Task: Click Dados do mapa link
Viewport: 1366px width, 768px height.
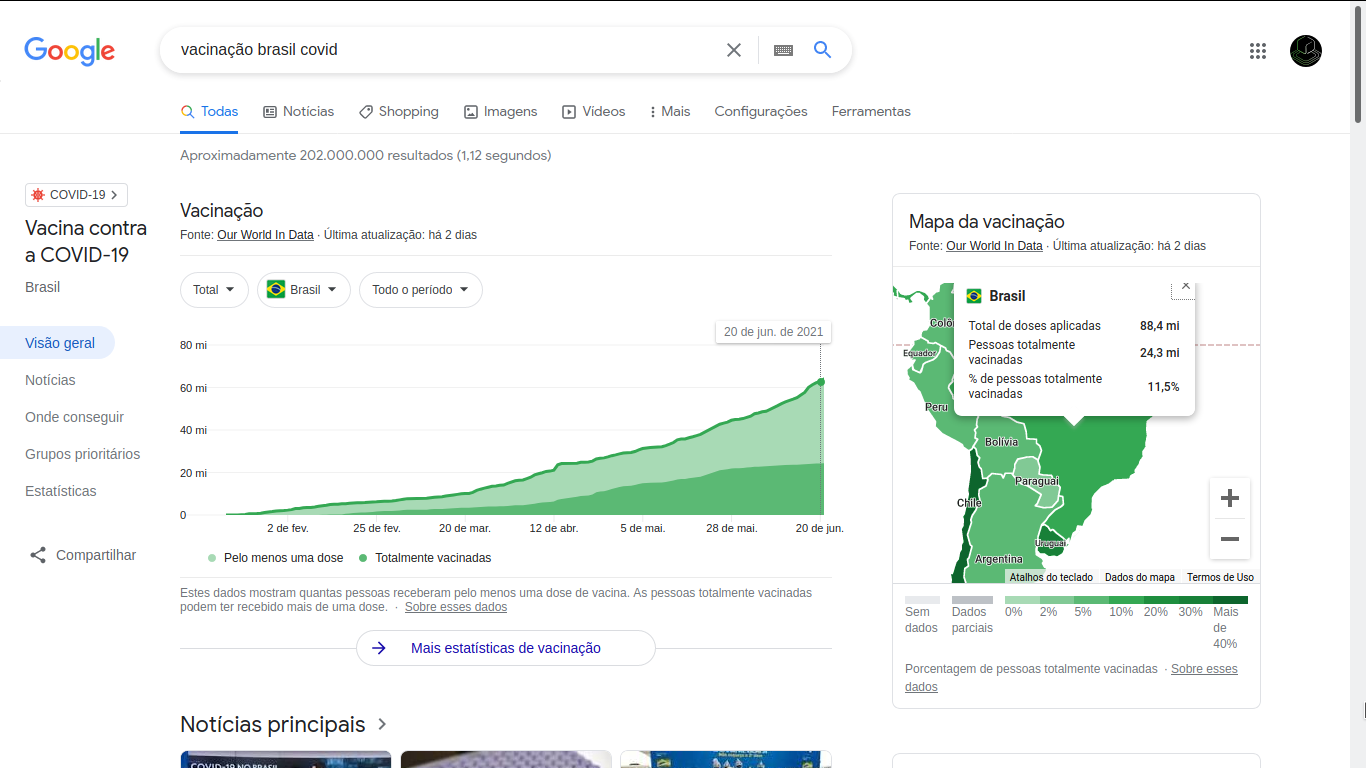Action: point(1140,577)
